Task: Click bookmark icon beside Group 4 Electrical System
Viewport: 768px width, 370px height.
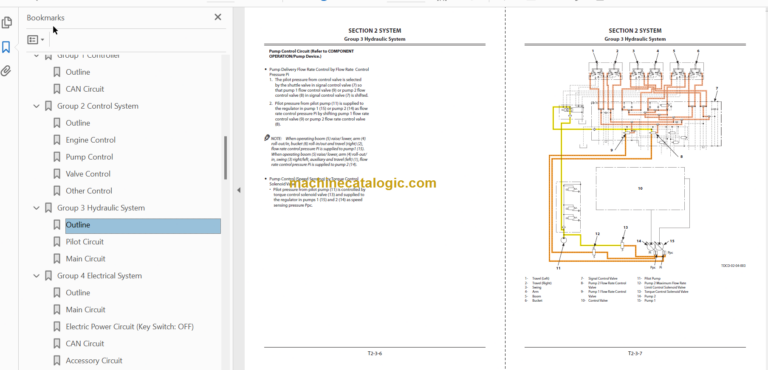Action: pos(48,276)
